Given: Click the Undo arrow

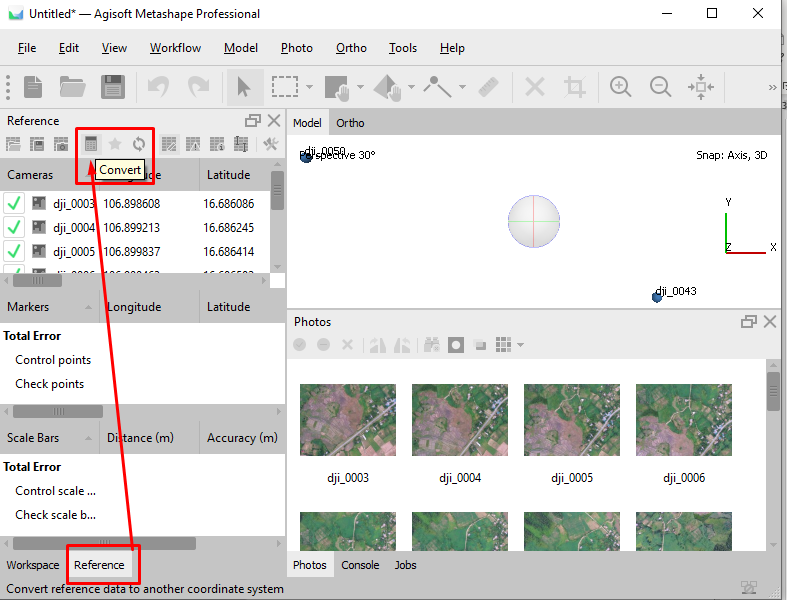Looking at the screenshot, I should tap(158, 87).
